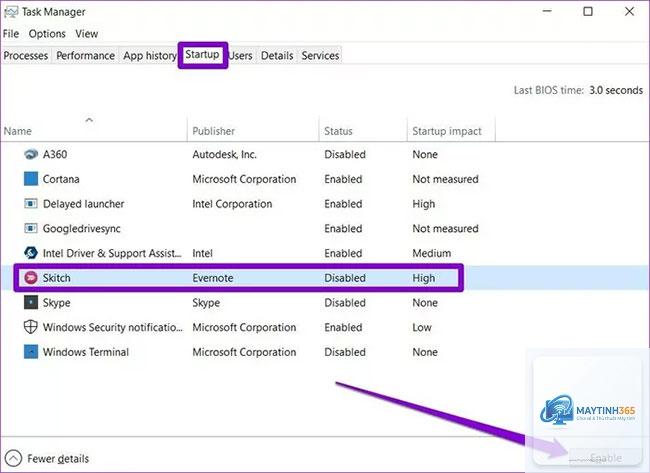Click Evernote publisher cell
Screen dimensions: 650x473
pyautogui.click(x=213, y=278)
